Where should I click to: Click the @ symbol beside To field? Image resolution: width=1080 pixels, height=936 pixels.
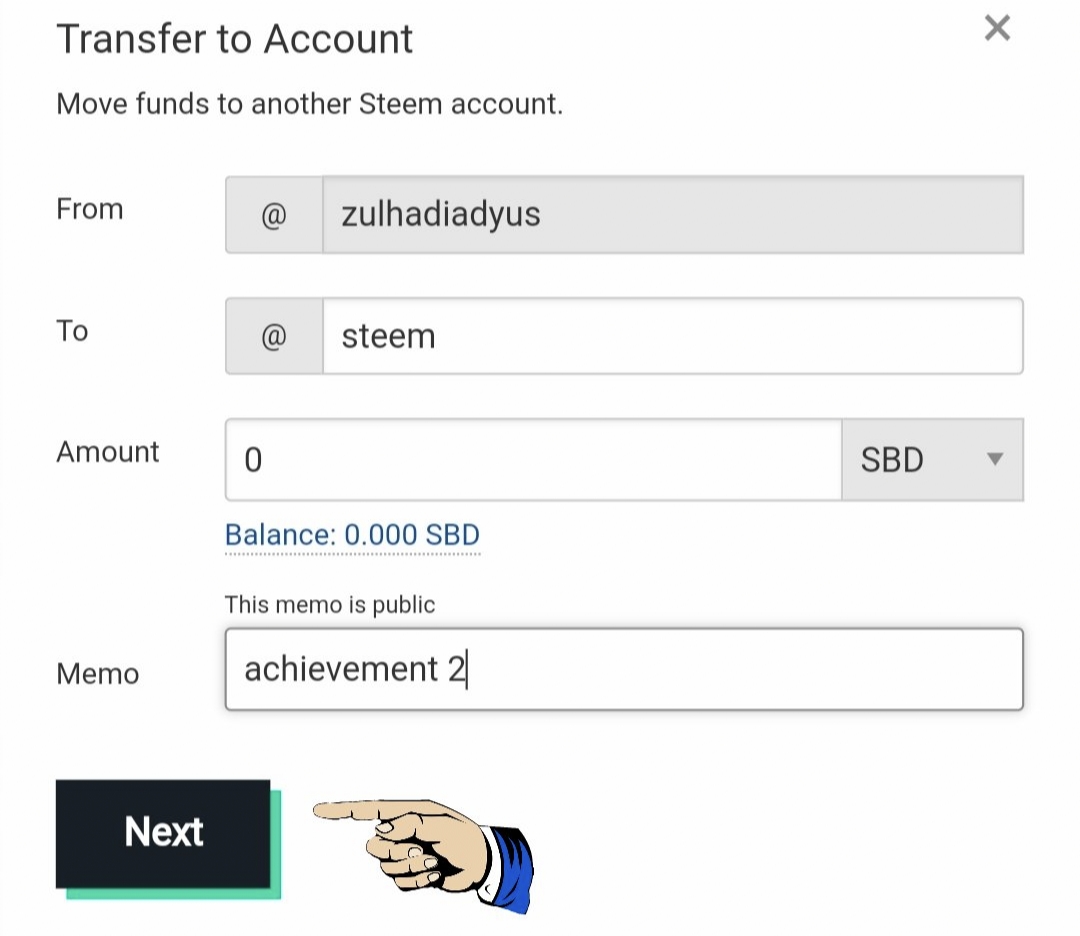click(274, 337)
